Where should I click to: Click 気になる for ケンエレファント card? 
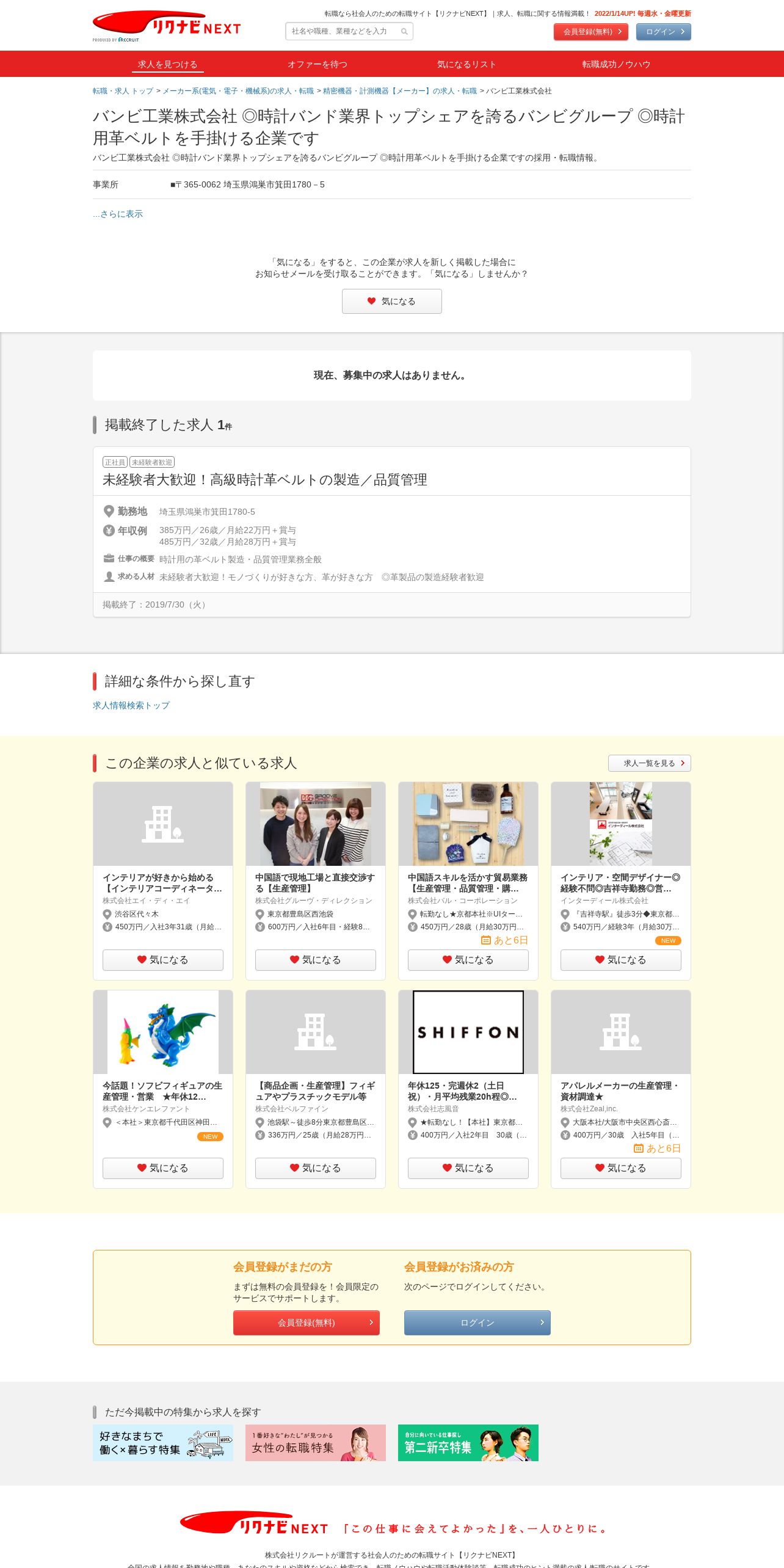pyautogui.click(x=163, y=1168)
